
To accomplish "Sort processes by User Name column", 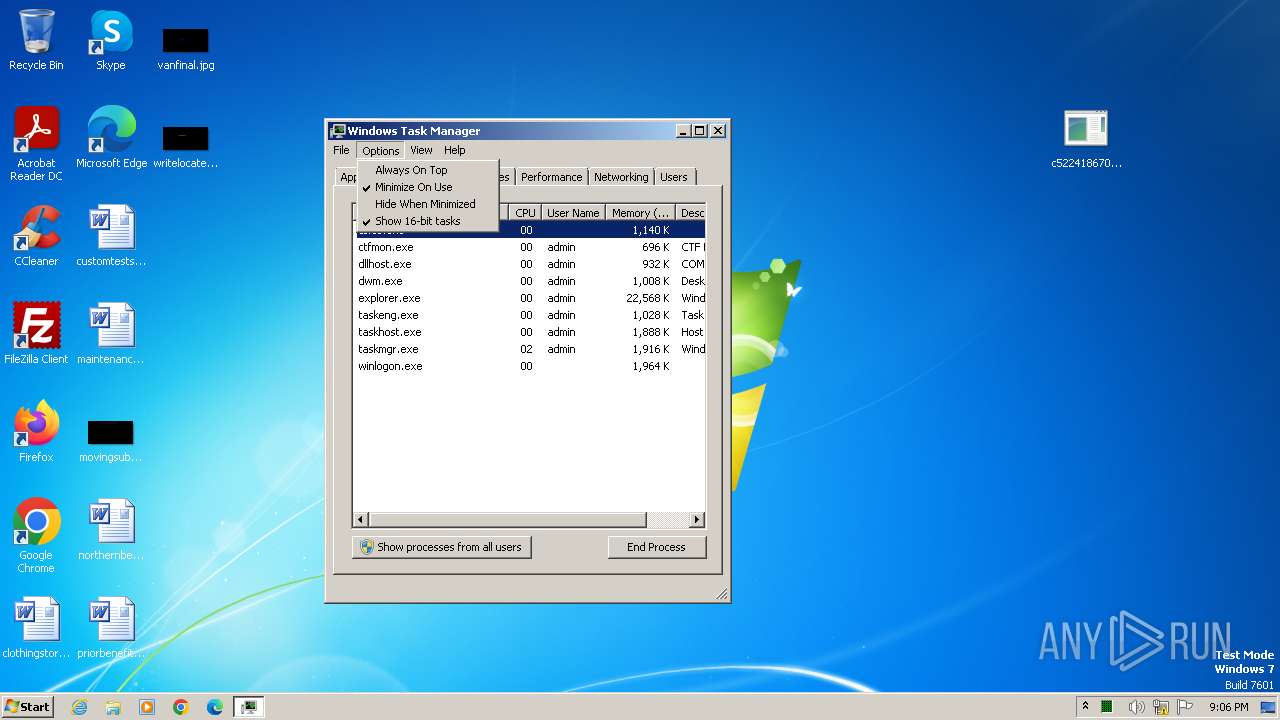I will [573, 213].
